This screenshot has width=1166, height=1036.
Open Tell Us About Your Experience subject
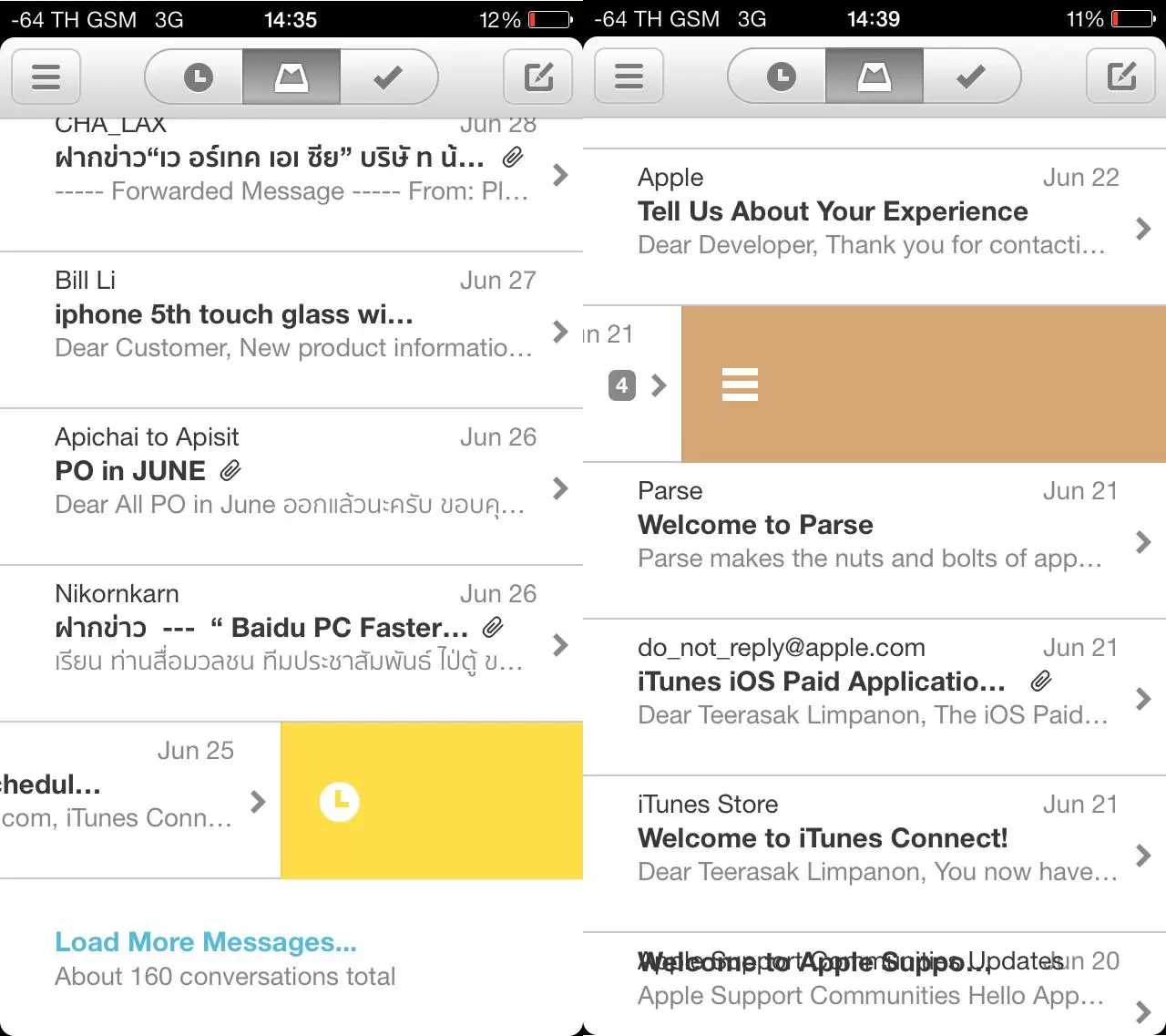pyautogui.click(x=833, y=211)
